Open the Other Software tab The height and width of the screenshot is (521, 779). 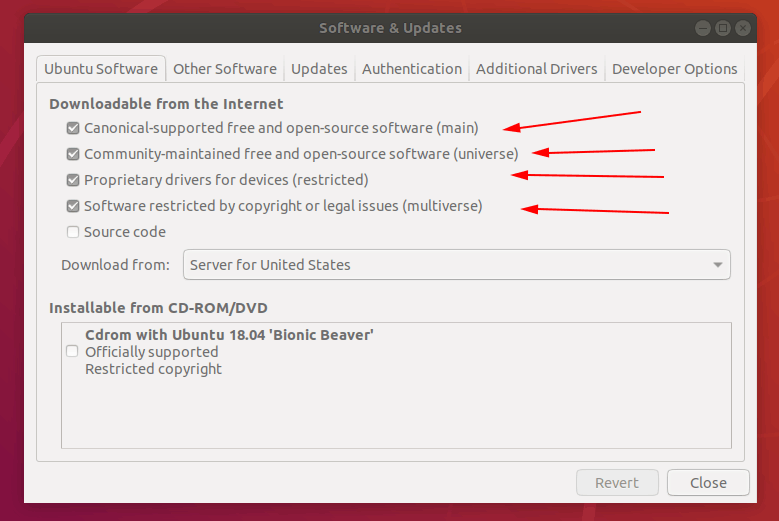(225, 69)
